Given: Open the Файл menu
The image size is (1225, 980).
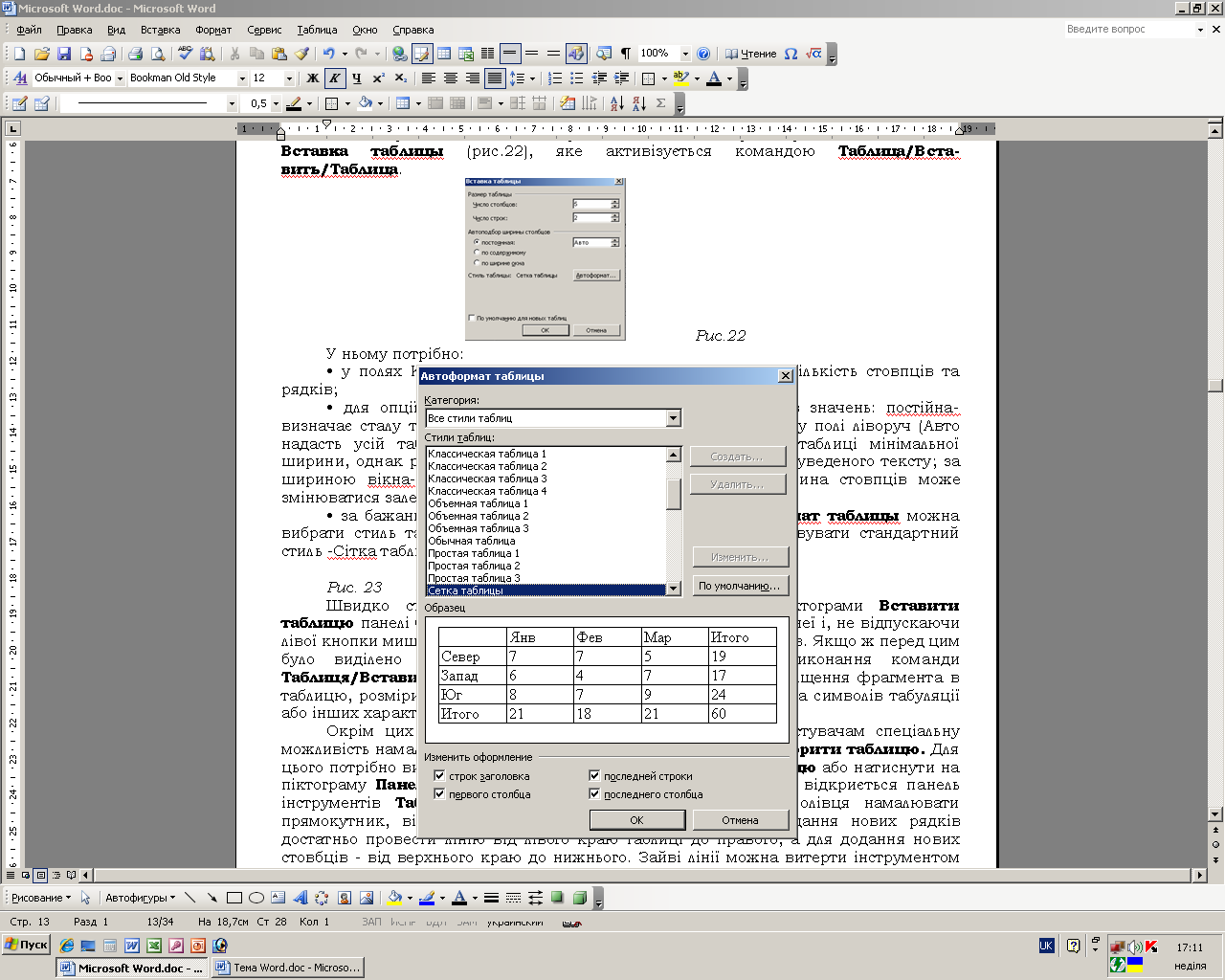Looking at the screenshot, I should click(x=30, y=30).
